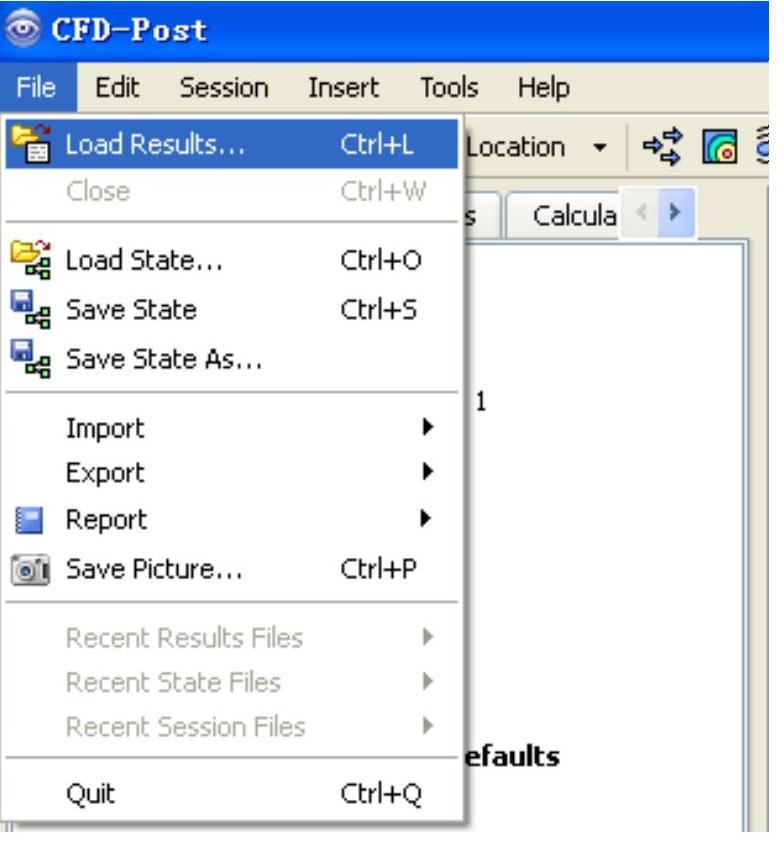Expand the Import submenu
Image resolution: width=784 pixels, height=852 pixels.
(x=428, y=428)
